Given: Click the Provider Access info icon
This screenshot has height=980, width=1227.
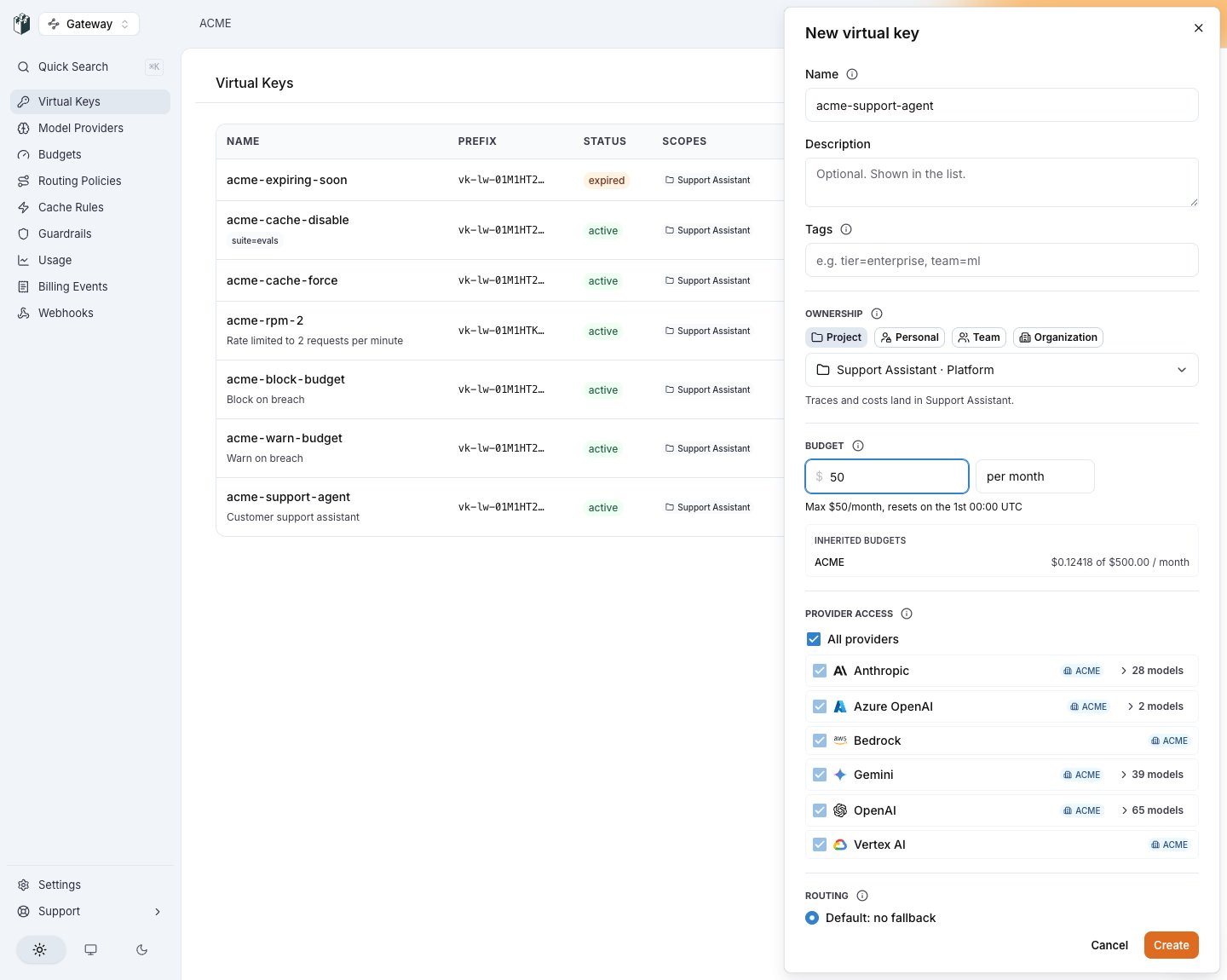Looking at the screenshot, I should pos(907,614).
